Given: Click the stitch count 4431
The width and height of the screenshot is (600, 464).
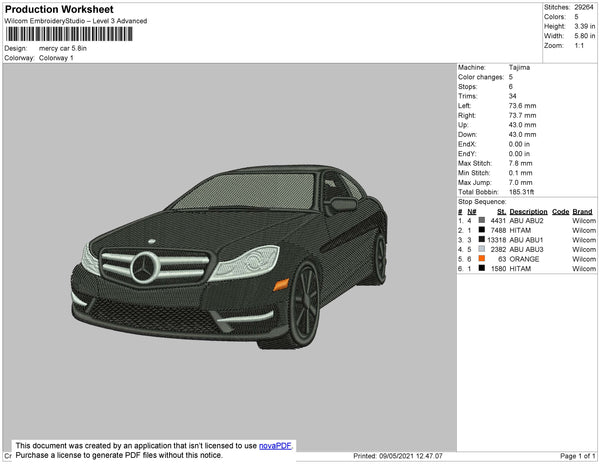Looking at the screenshot, I should [498, 221].
